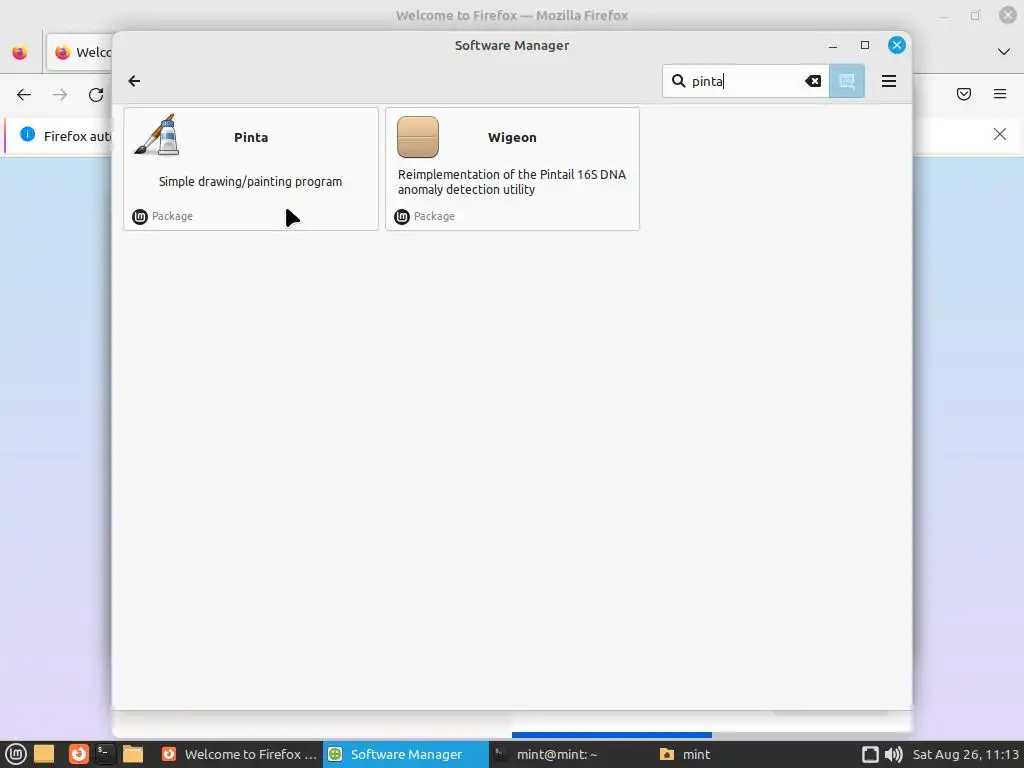Reload the page in Firefox window

click(x=96, y=95)
